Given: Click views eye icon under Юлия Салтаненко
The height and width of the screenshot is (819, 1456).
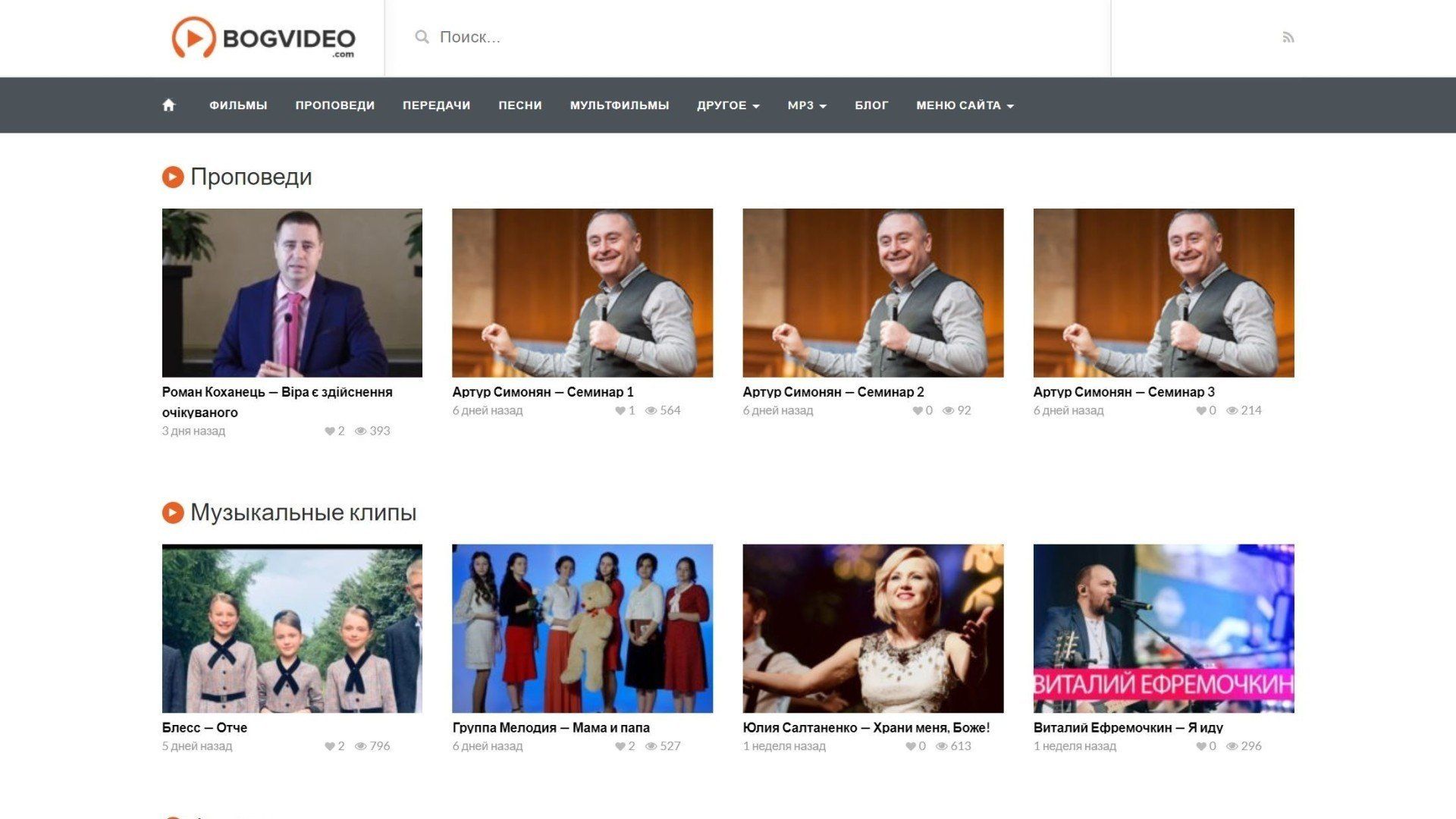Looking at the screenshot, I should 942,746.
